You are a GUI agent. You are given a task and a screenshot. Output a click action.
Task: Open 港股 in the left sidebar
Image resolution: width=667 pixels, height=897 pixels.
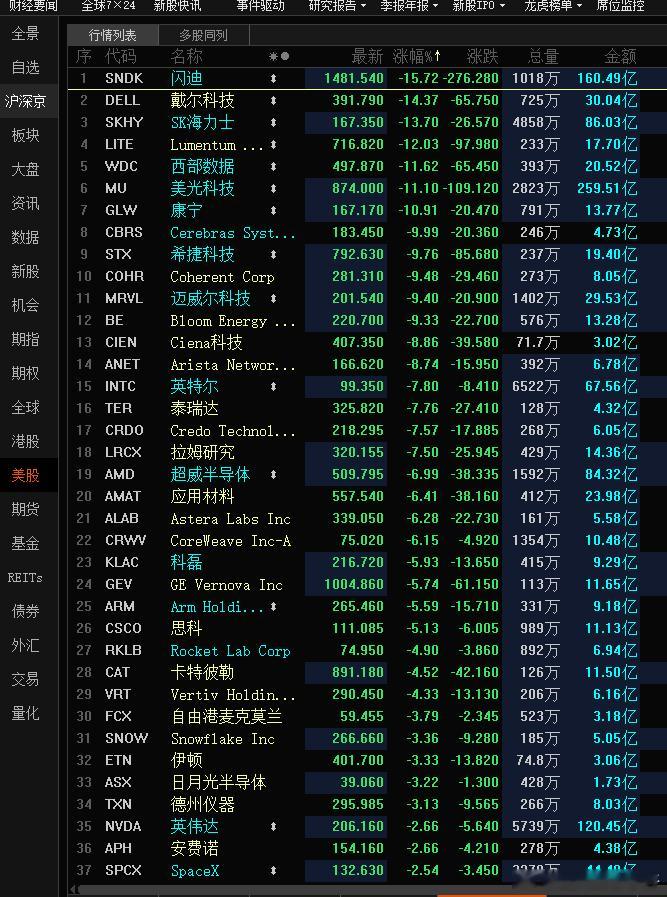tap(26, 441)
